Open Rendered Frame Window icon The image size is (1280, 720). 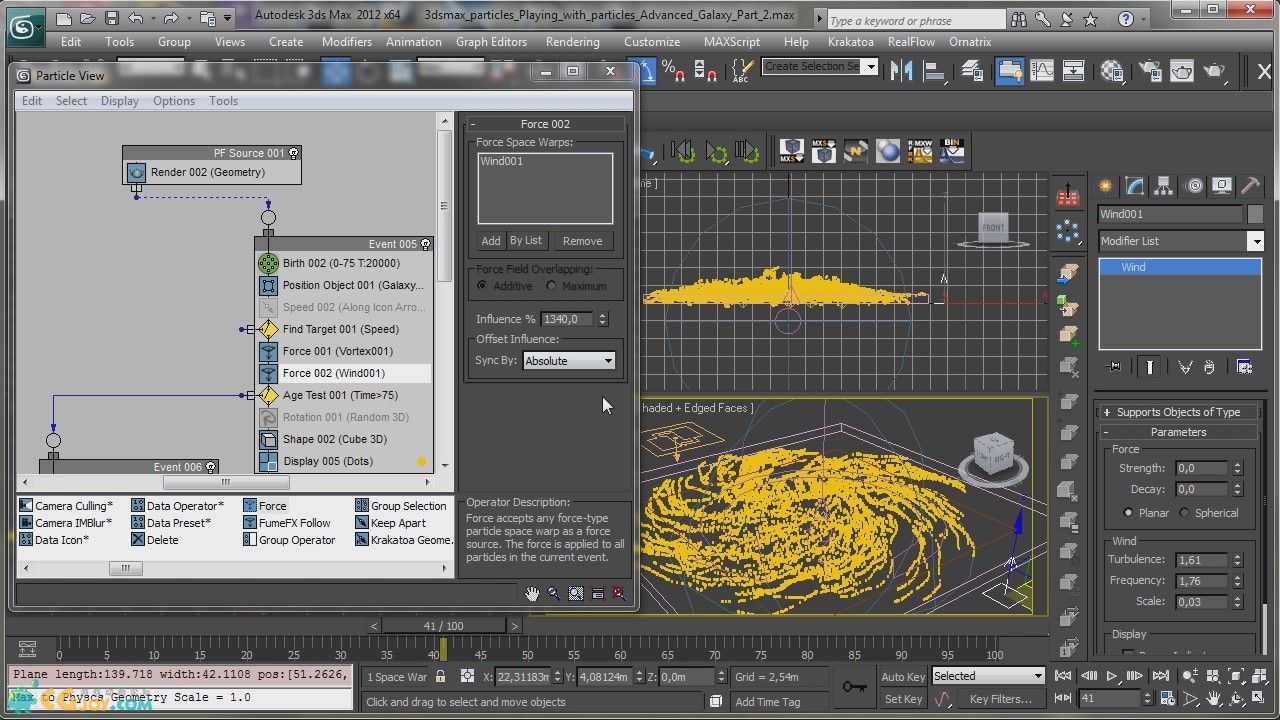[1181, 70]
